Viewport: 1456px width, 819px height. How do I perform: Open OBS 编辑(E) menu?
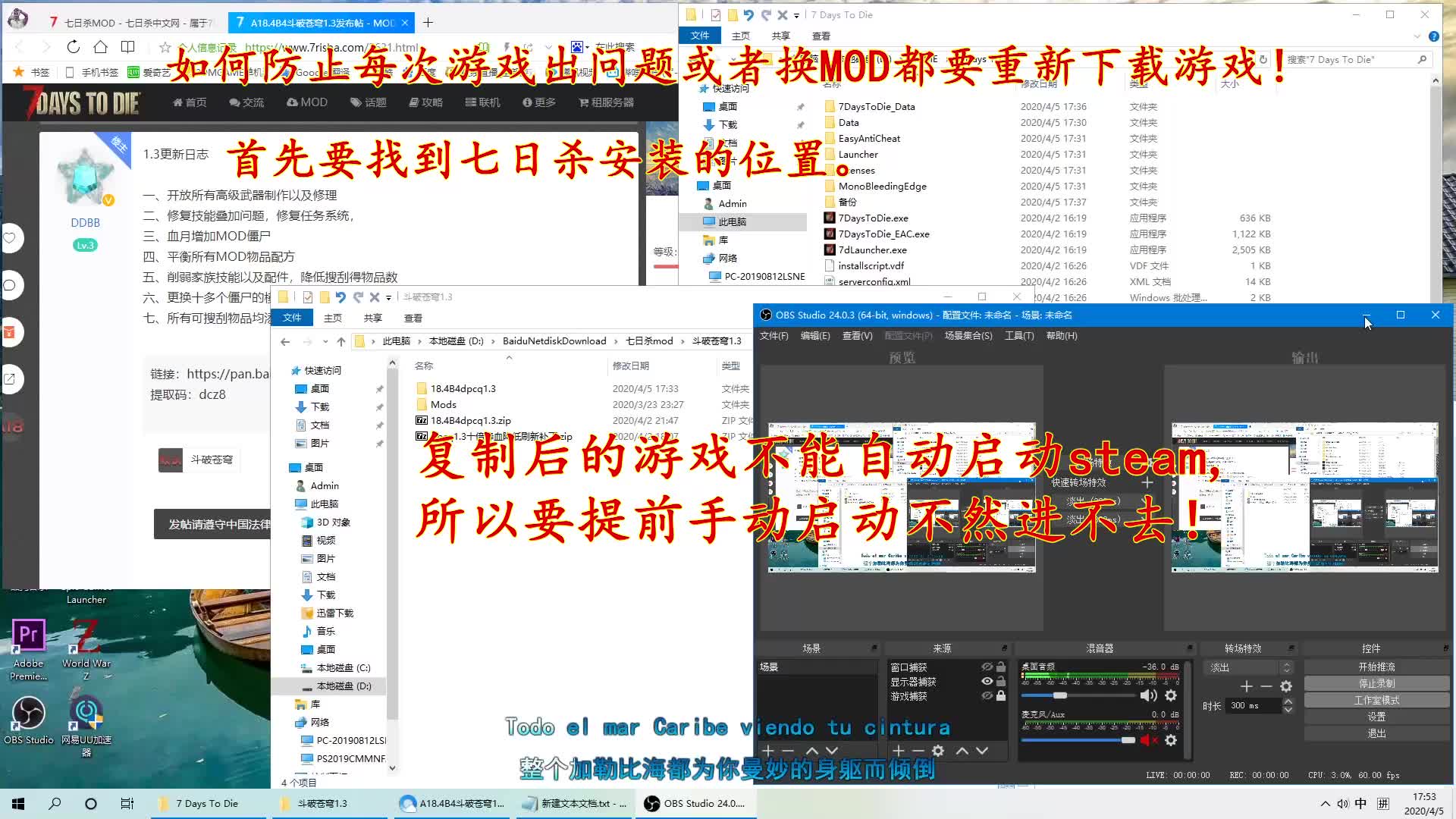pos(815,335)
